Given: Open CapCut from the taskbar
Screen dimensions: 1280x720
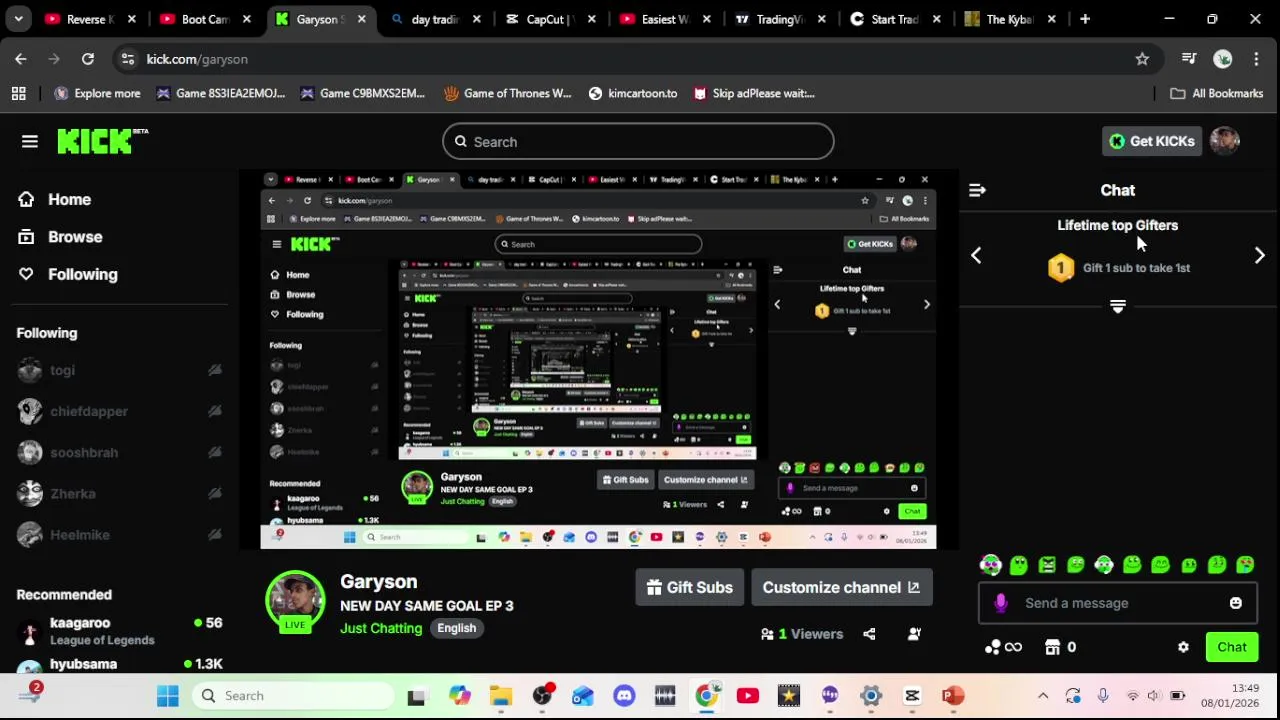Looking at the screenshot, I should point(911,696).
